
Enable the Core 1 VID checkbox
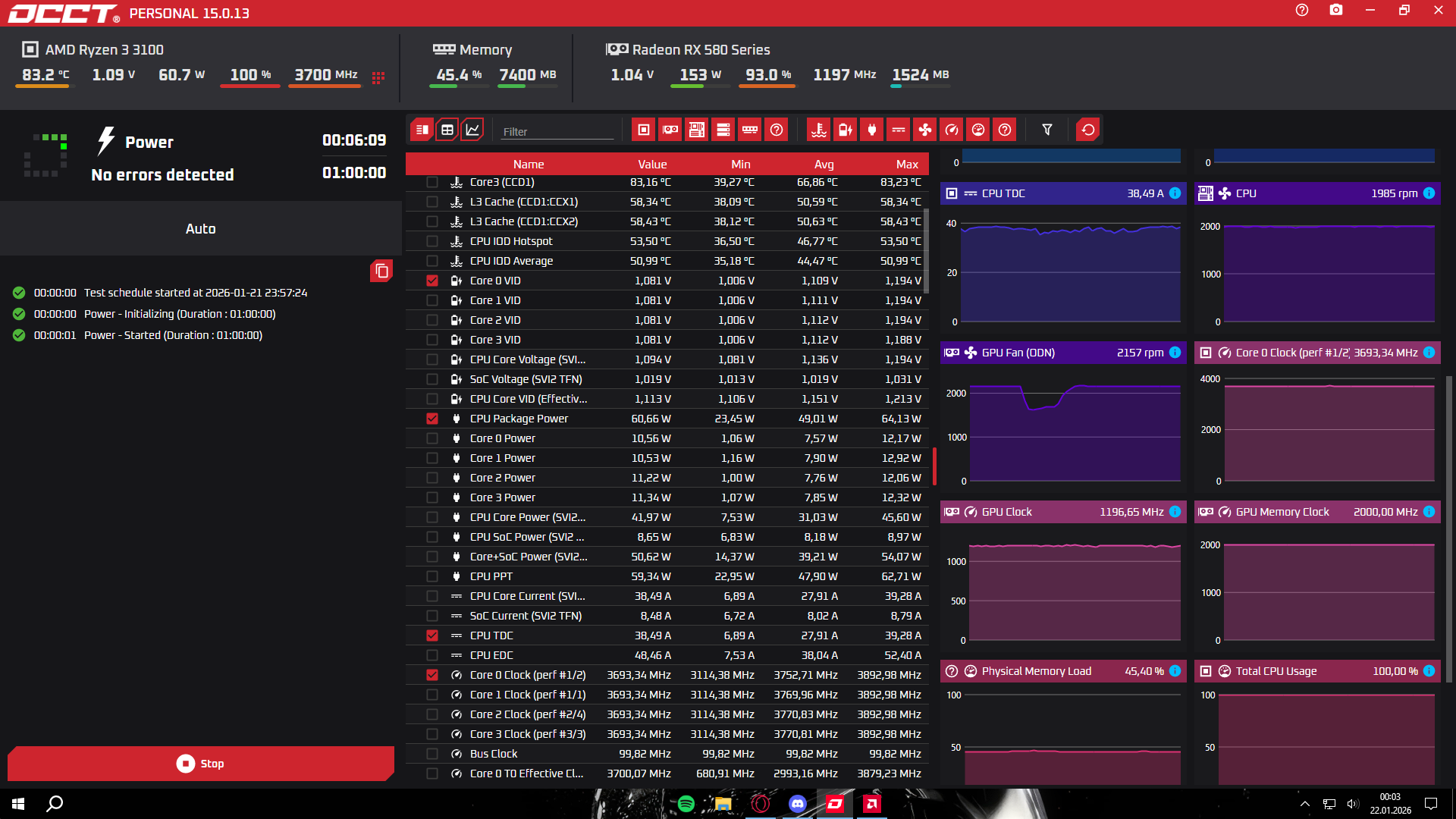point(432,300)
